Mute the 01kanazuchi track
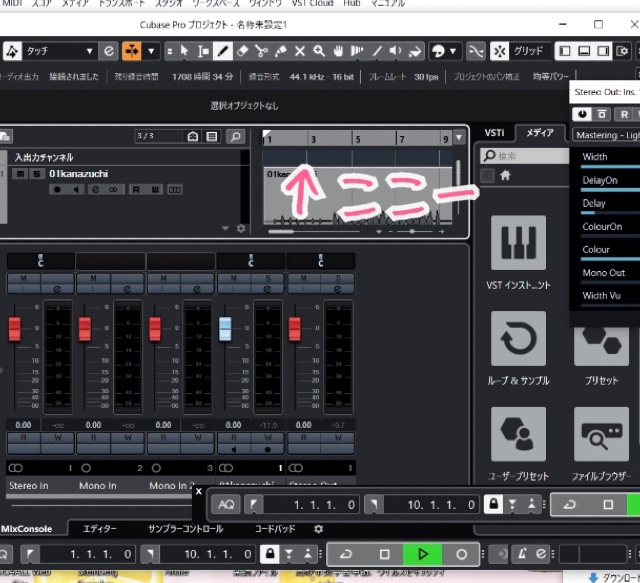The image size is (640, 583). 21,174
